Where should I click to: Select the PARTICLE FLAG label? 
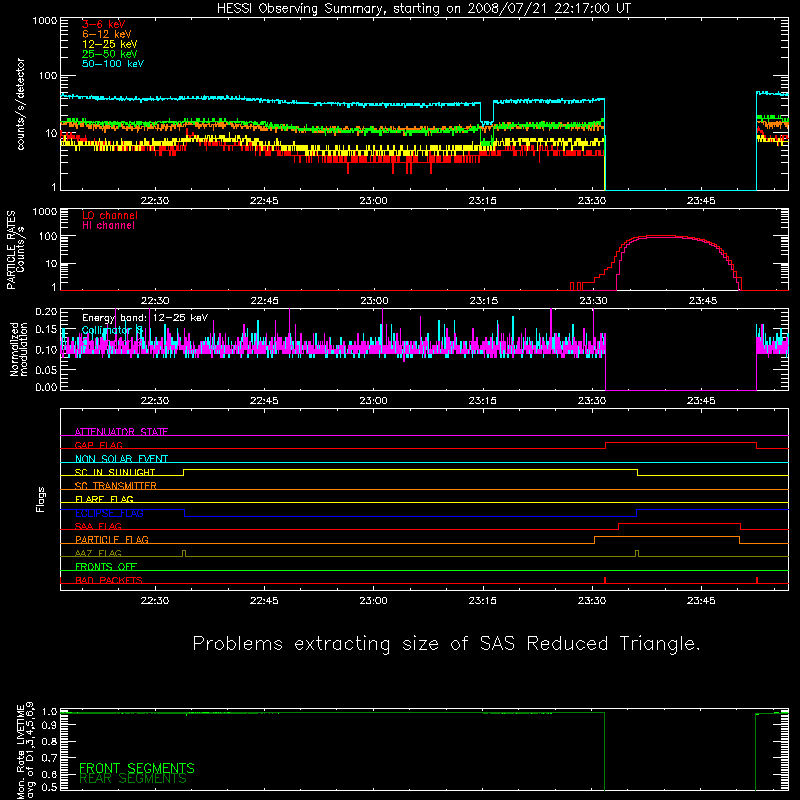point(112,539)
